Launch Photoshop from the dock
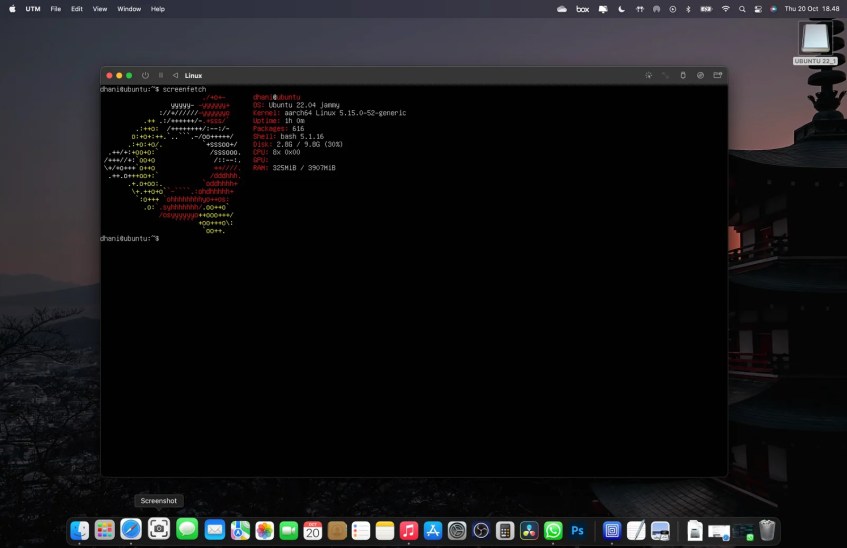This screenshot has height=548, width=847. coord(577,530)
